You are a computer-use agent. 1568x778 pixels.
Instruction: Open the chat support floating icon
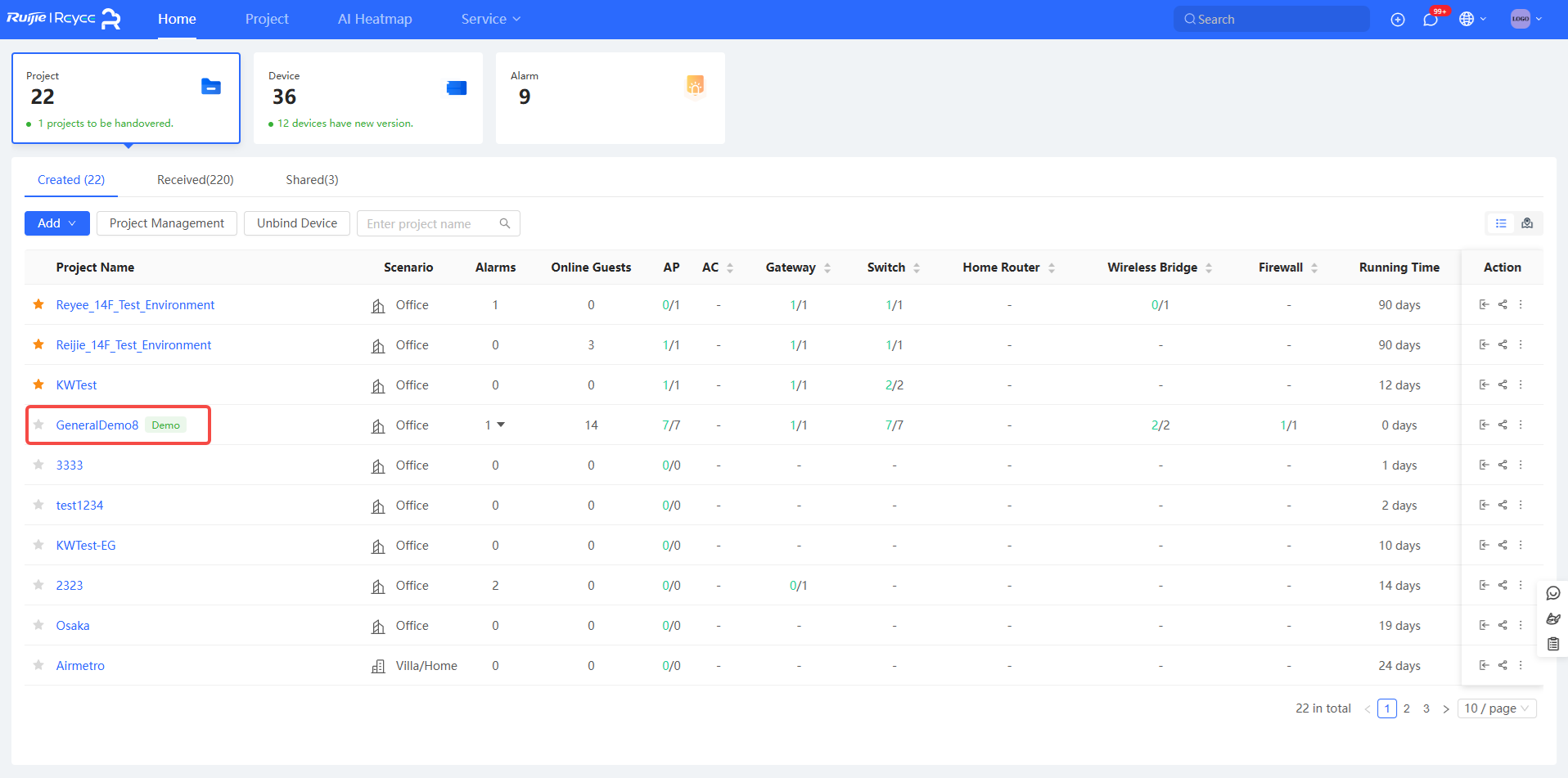pos(1553,593)
